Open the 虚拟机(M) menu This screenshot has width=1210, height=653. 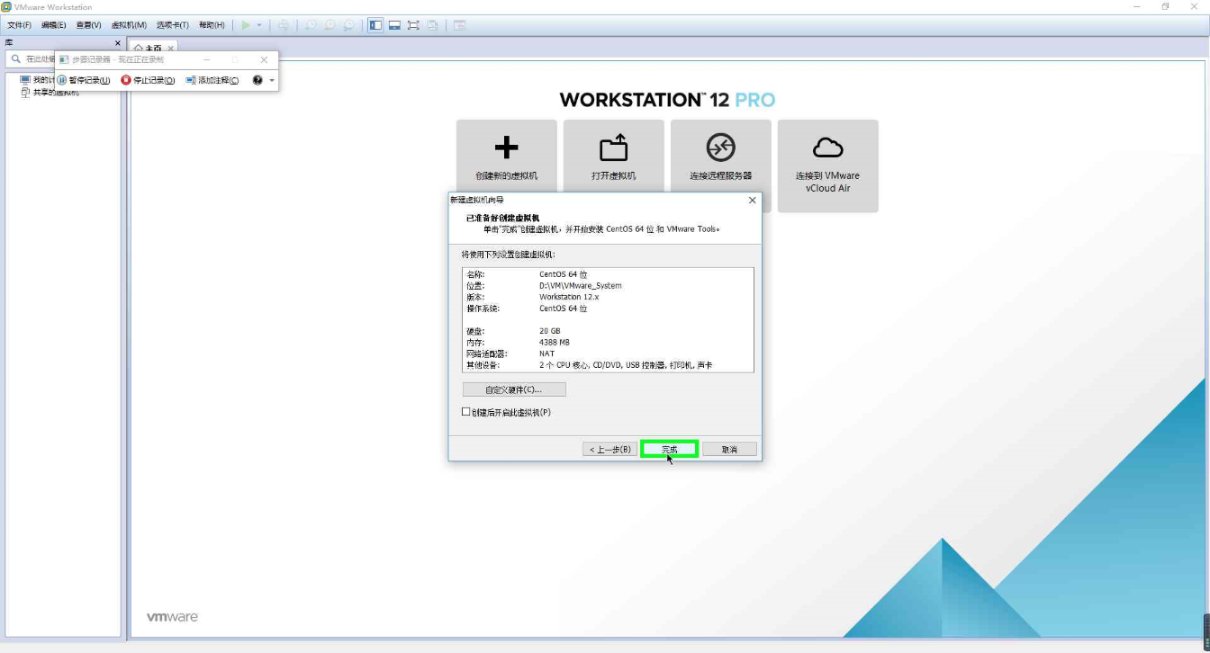(128, 24)
